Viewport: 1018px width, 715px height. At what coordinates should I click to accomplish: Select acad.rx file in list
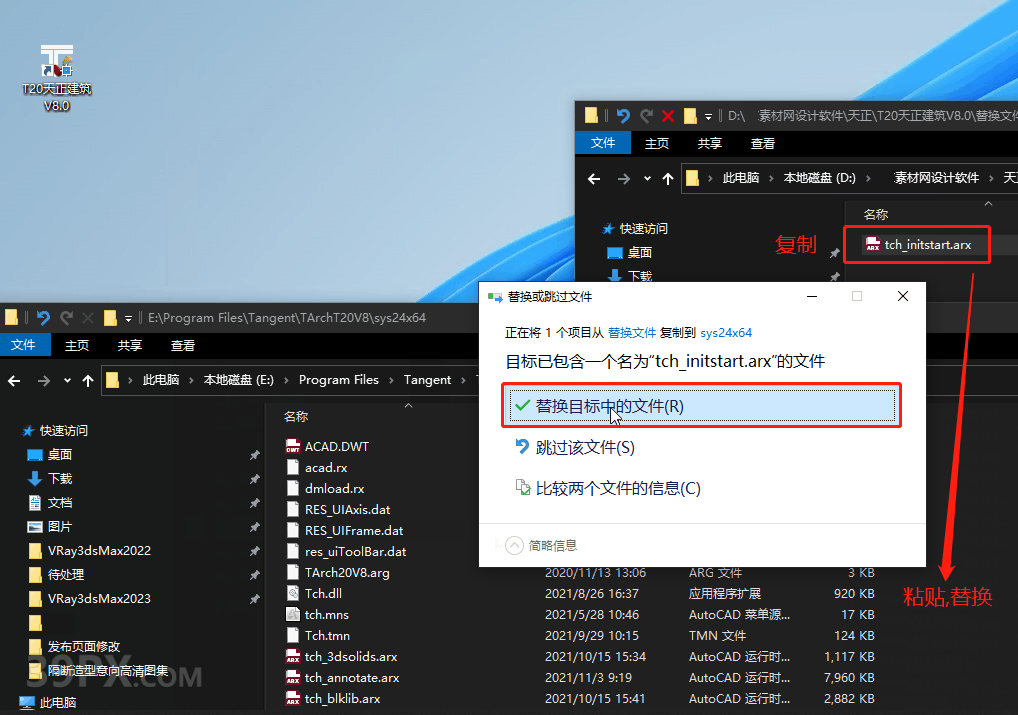coord(317,468)
